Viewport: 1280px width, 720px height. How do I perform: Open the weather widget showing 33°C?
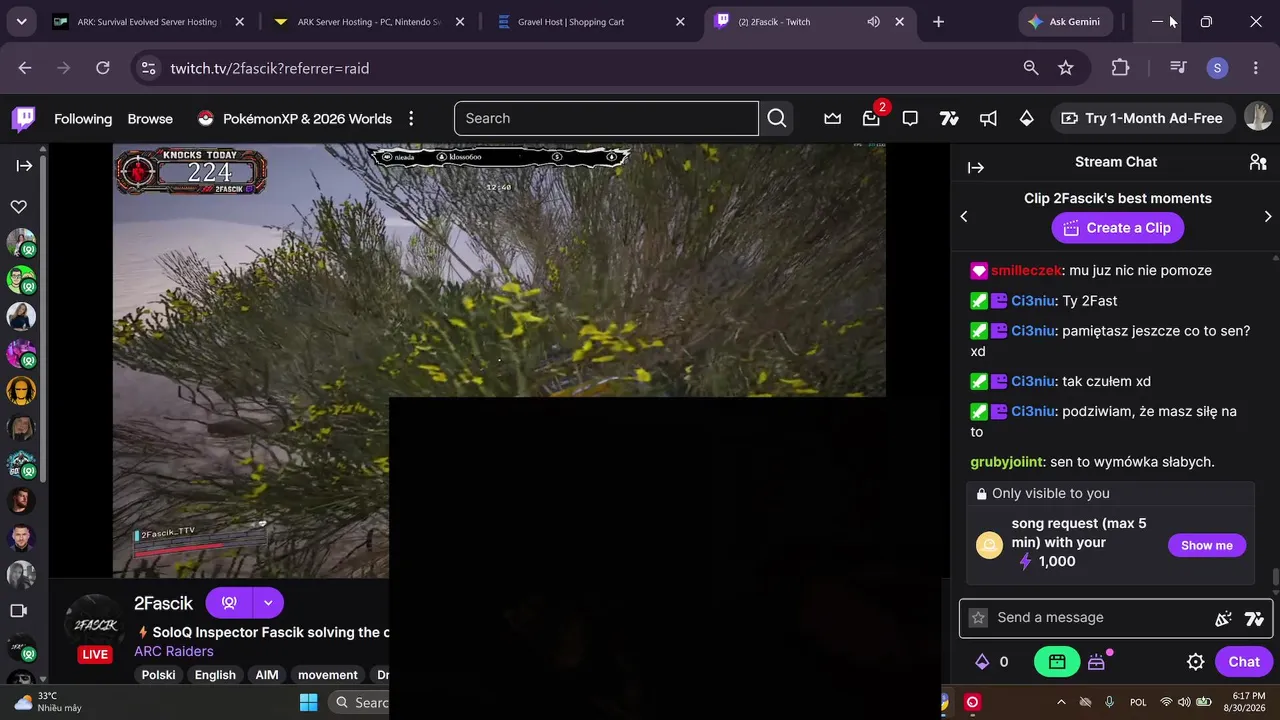(47, 702)
